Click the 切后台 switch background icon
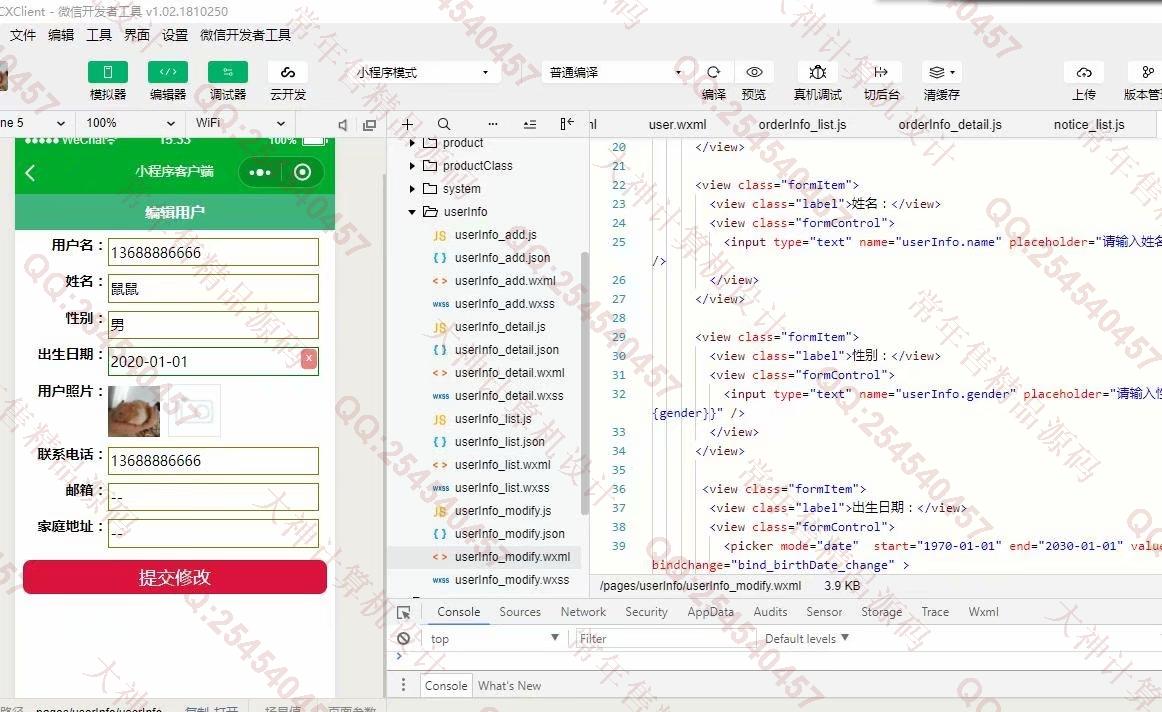 click(x=880, y=72)
